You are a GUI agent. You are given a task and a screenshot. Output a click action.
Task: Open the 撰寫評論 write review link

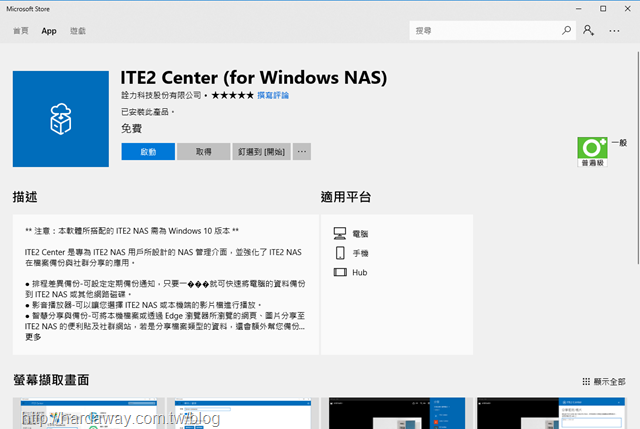(273, 96)
